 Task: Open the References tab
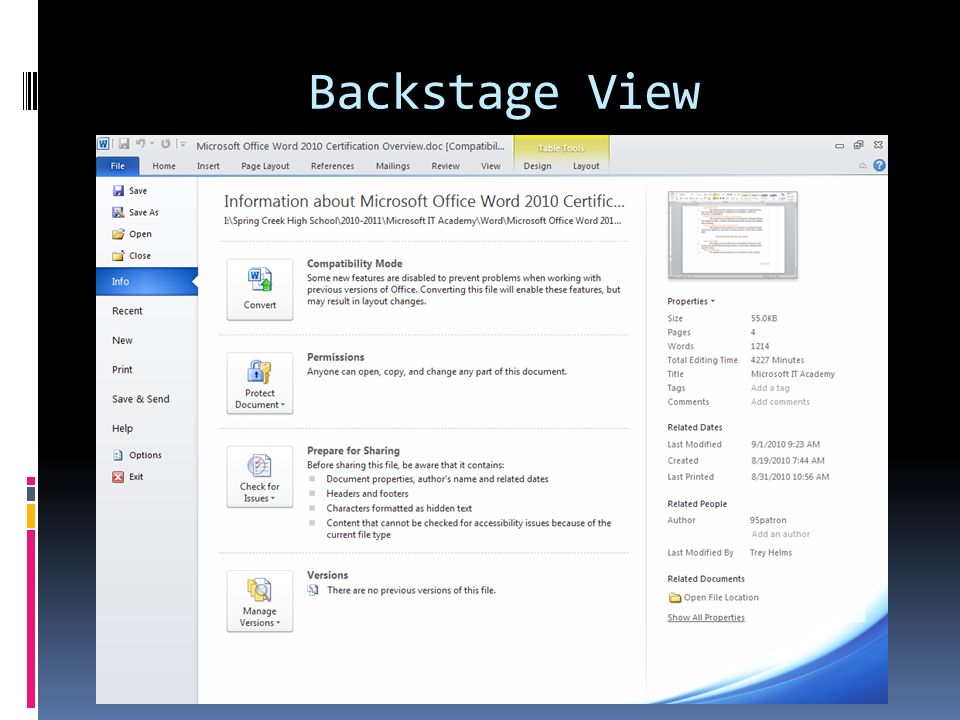[332, 166]
